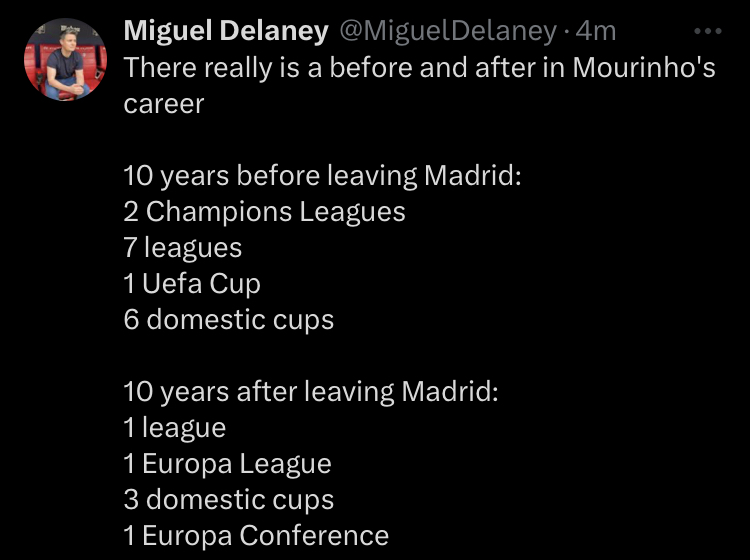Screen dimensions: 750x560
Task: Open Miguel Delaney's profile picture
Action: (x=66, y=59)
